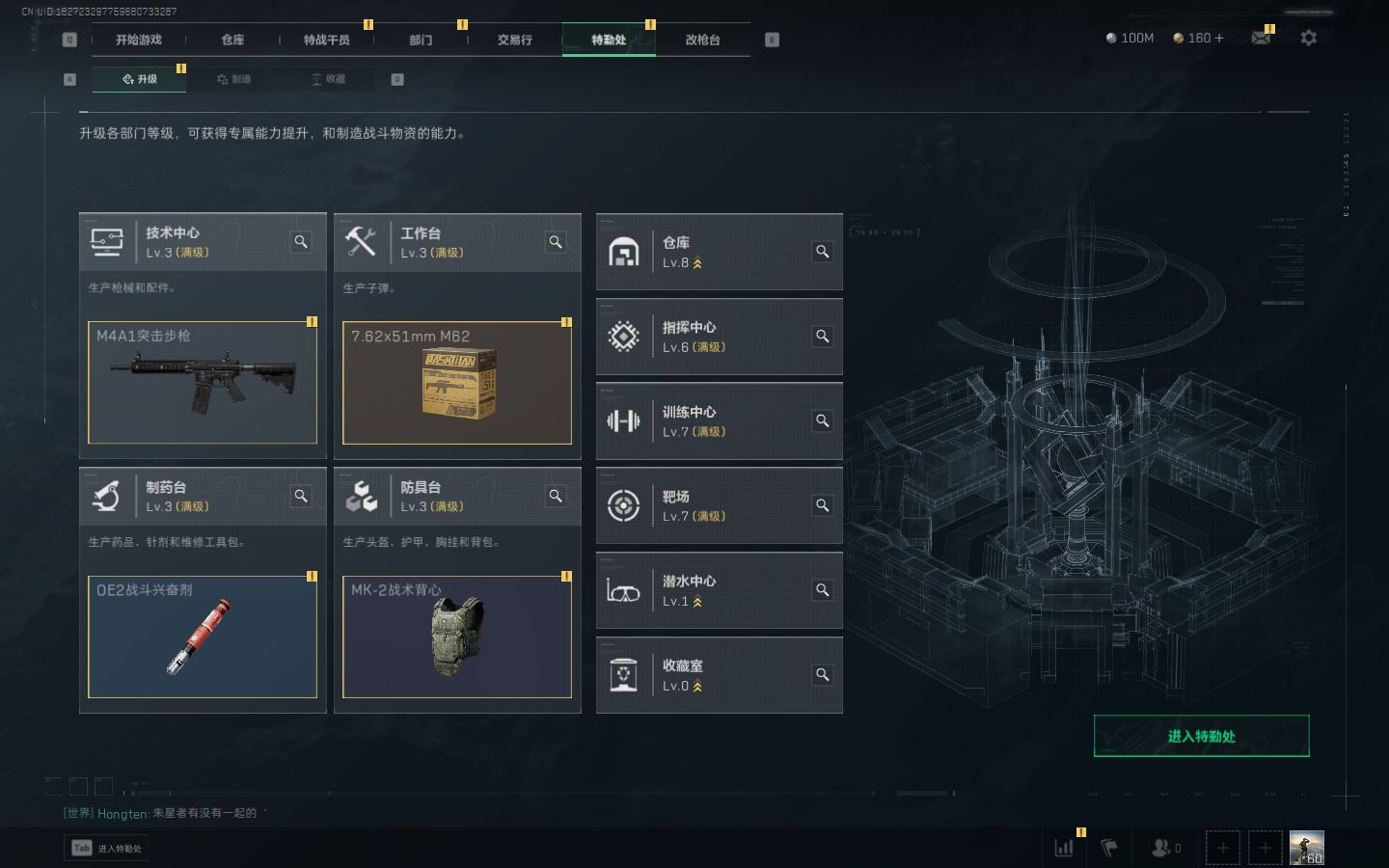Viewport: 1389px width, 868px height.
Task: Select the M4A1突击步枪 item card
Action: coord(203,383)
